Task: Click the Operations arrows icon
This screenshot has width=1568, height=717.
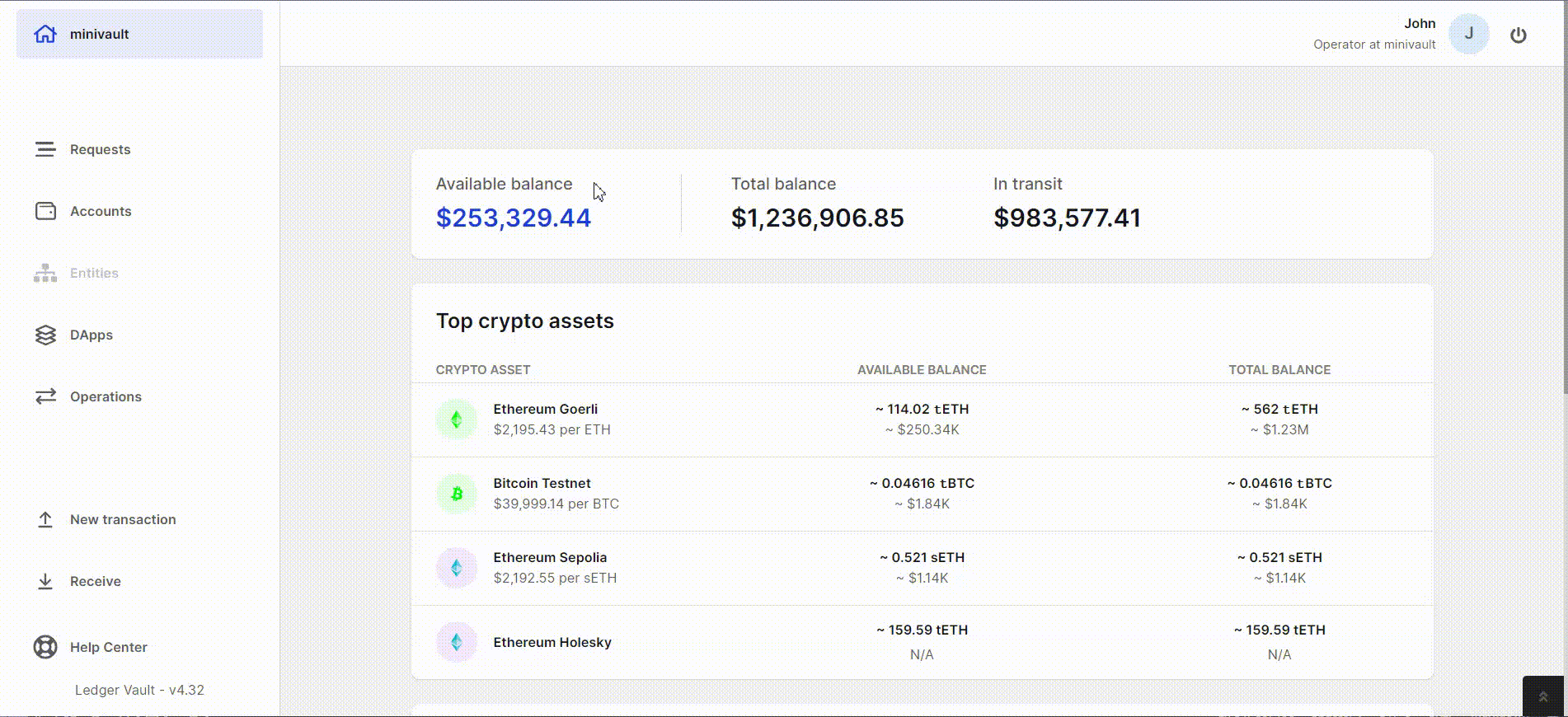Action: (x=45, y=396)
